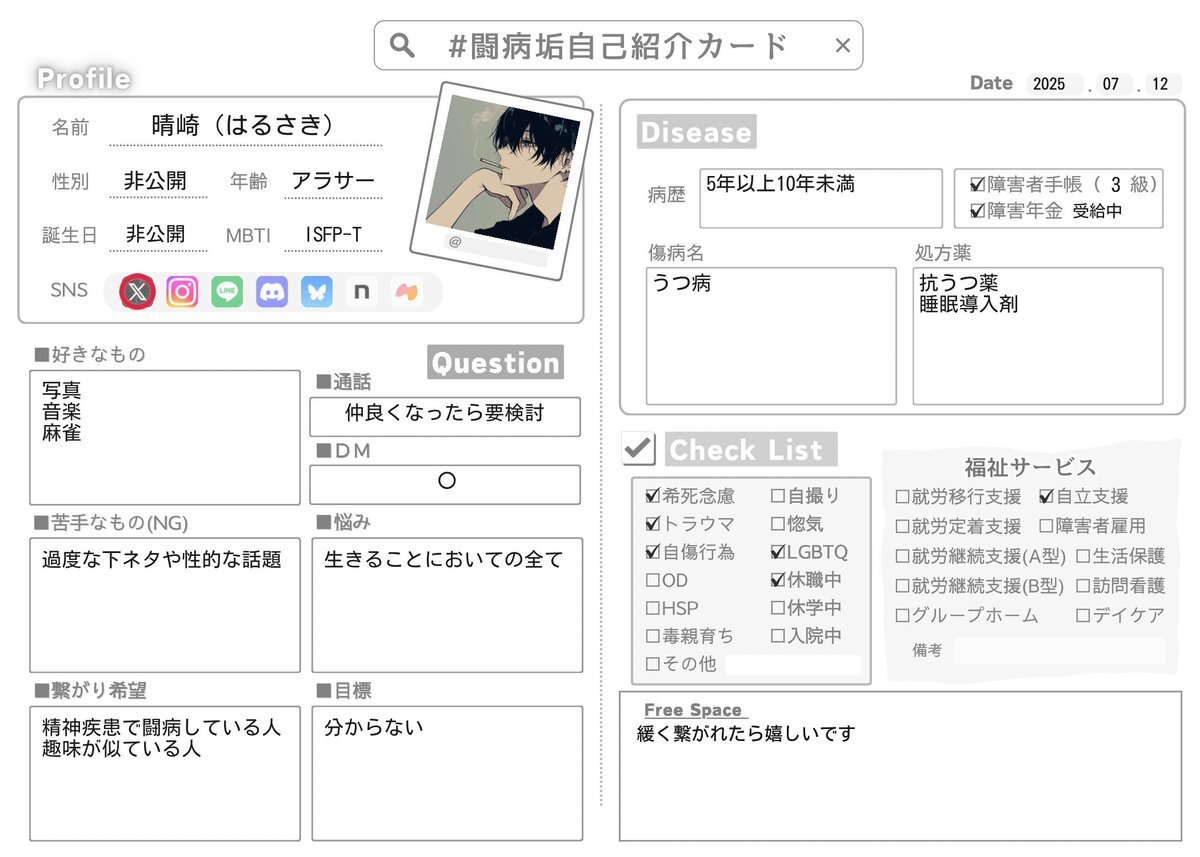
Task: Click the Free Space text box
Action: 900,766
